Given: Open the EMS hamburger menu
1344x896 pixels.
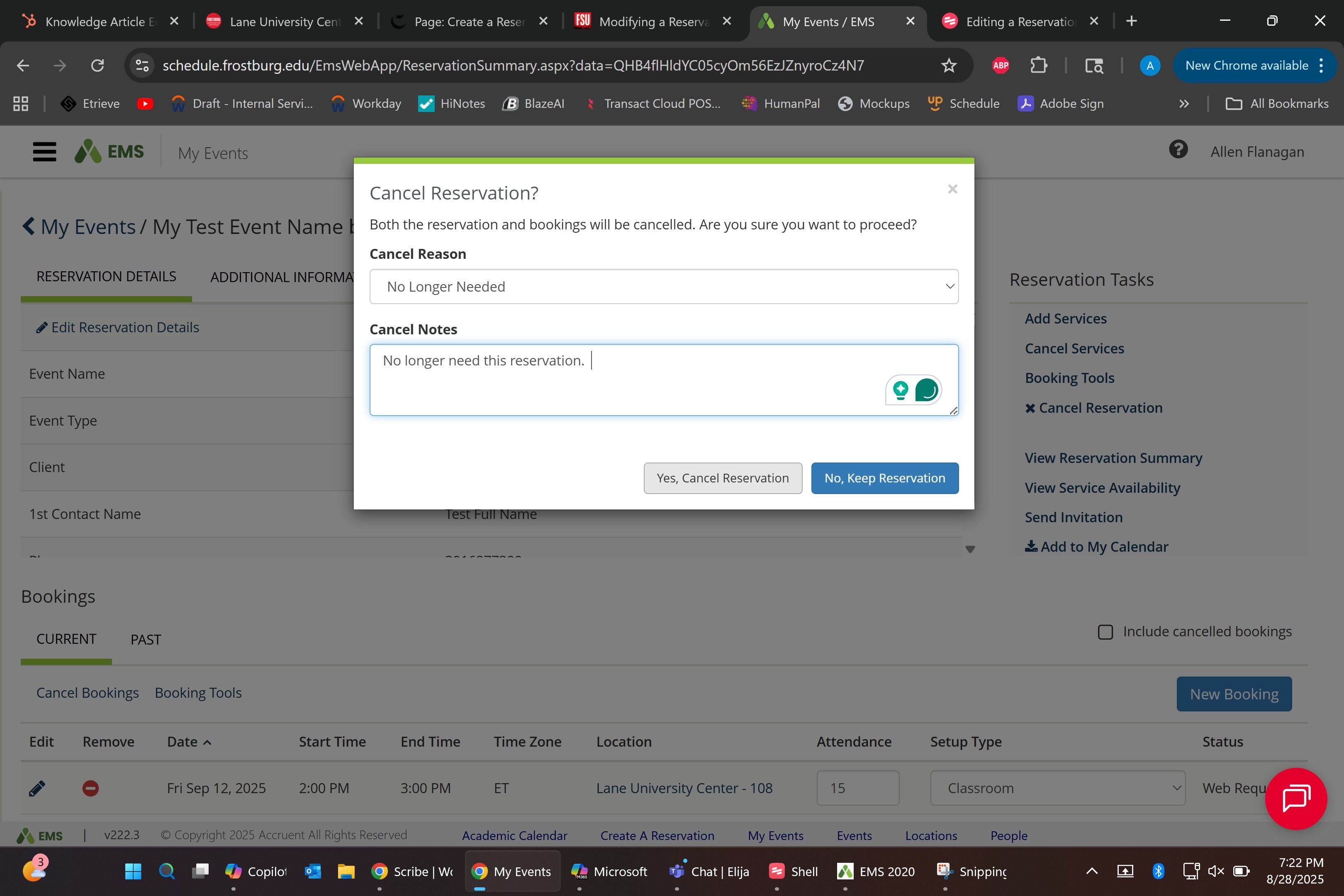Looking at the screenshot, I should 44,152.
